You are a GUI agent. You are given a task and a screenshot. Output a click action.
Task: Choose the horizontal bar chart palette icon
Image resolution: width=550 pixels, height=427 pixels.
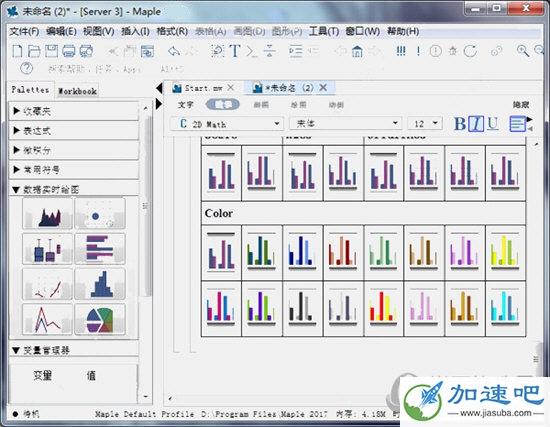(100, 249)
